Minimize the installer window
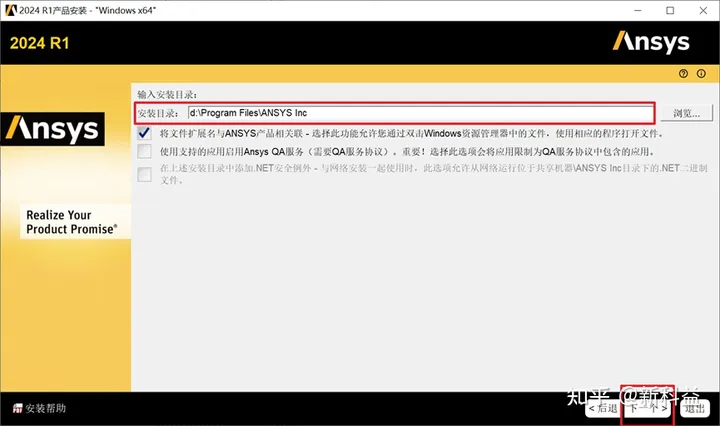The height and width of the screenshot is (426, 720). pos(637,10)
